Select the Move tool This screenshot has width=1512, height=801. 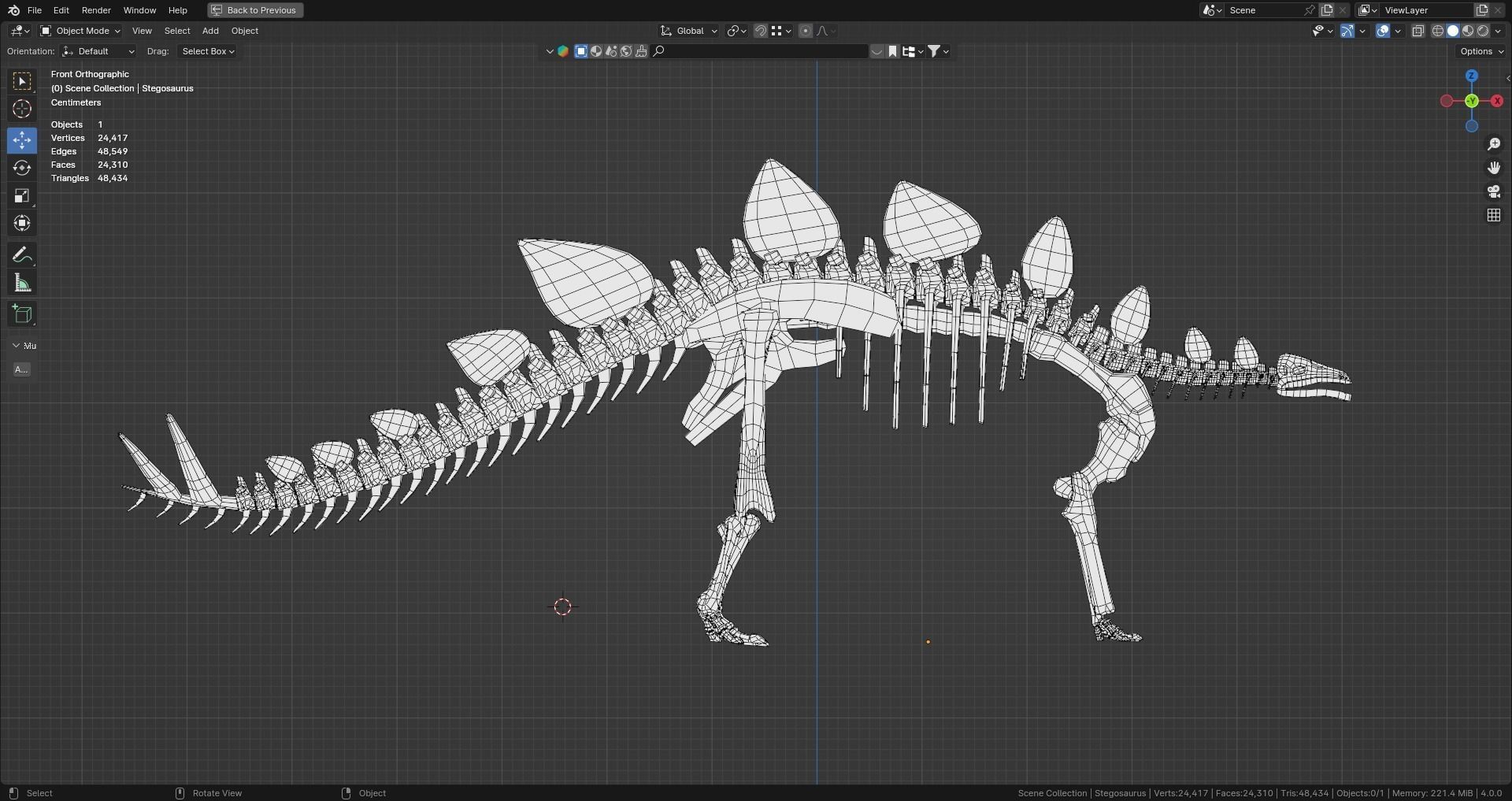coord(22,140)
